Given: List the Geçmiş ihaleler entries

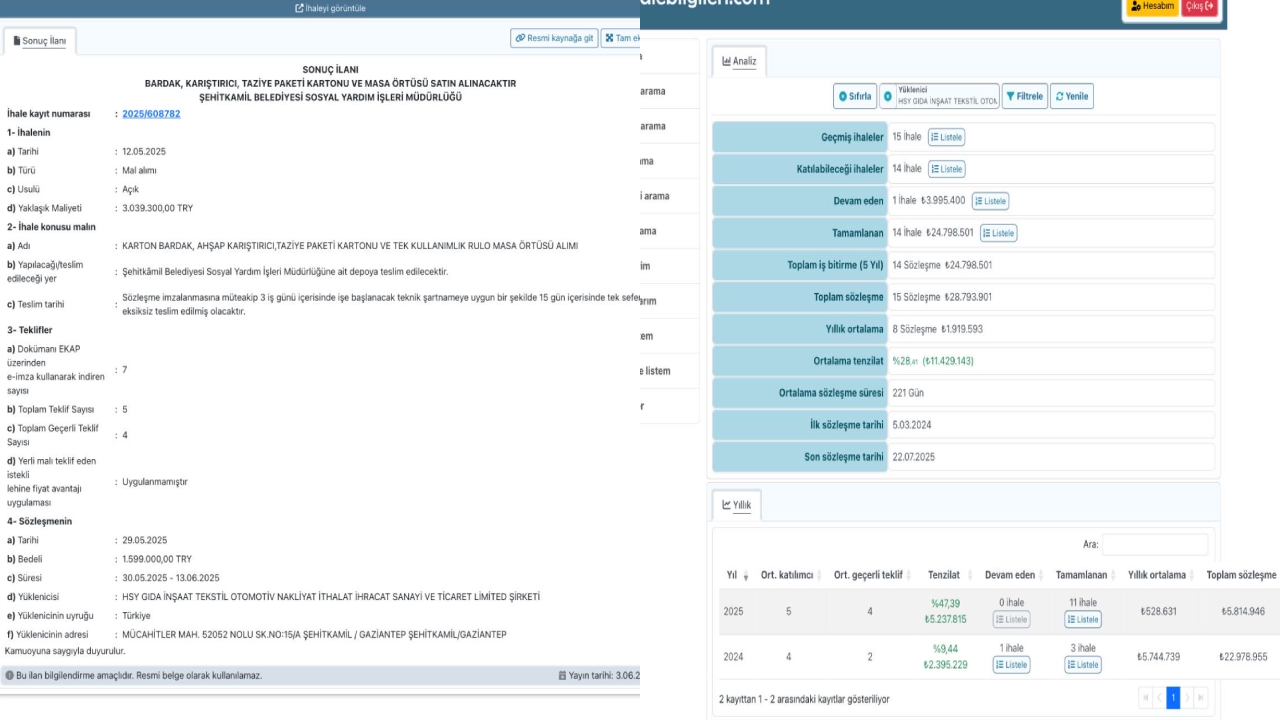Looking at the screenshot, I should [x=946, y=137].
